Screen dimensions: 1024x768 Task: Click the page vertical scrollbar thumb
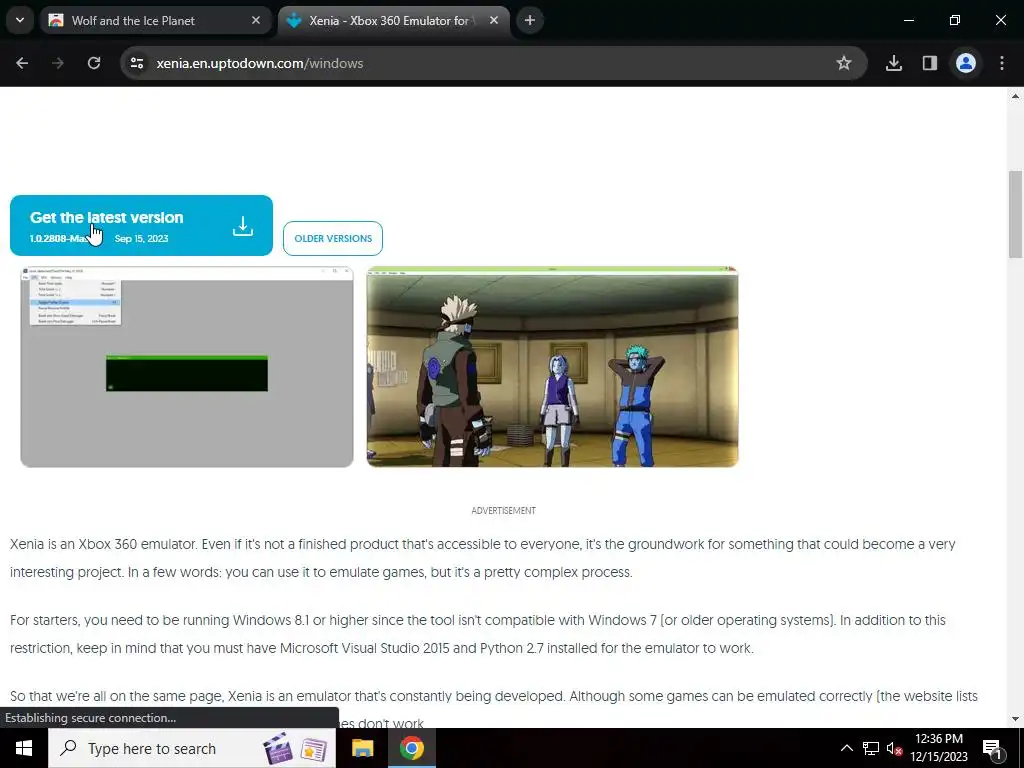1015,214
